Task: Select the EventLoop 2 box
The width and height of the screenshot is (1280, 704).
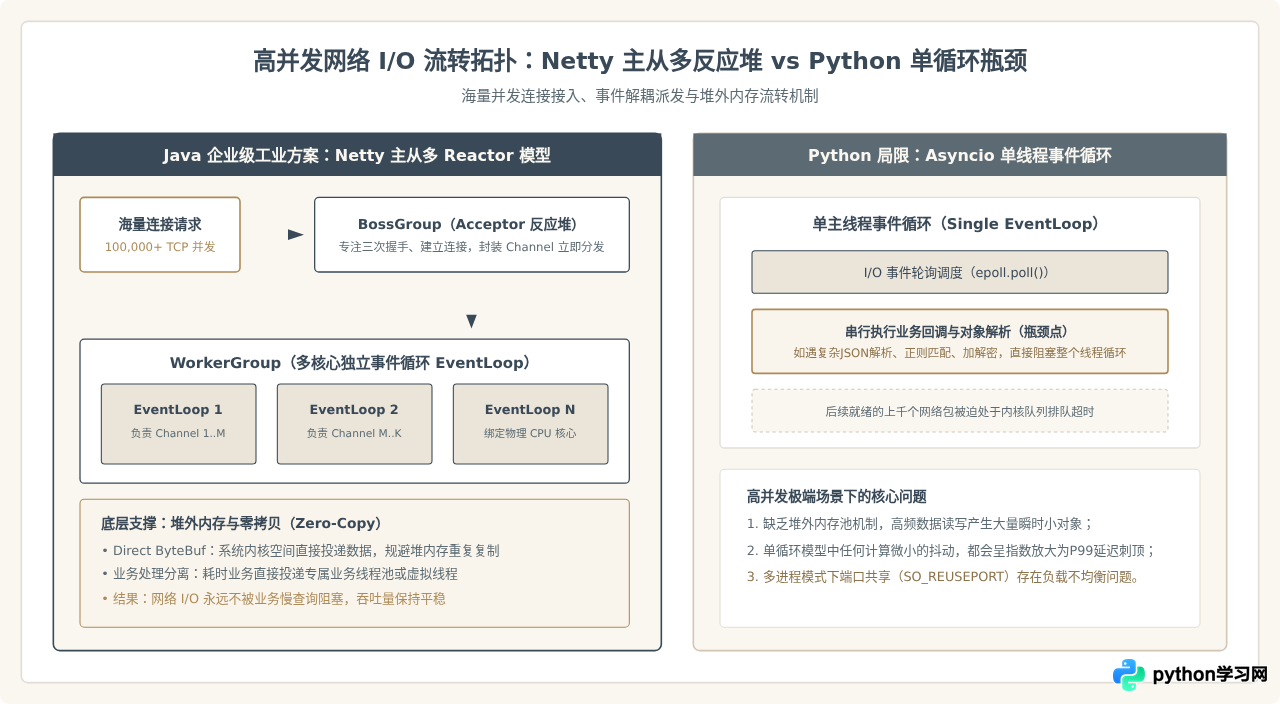Action: 354,424
